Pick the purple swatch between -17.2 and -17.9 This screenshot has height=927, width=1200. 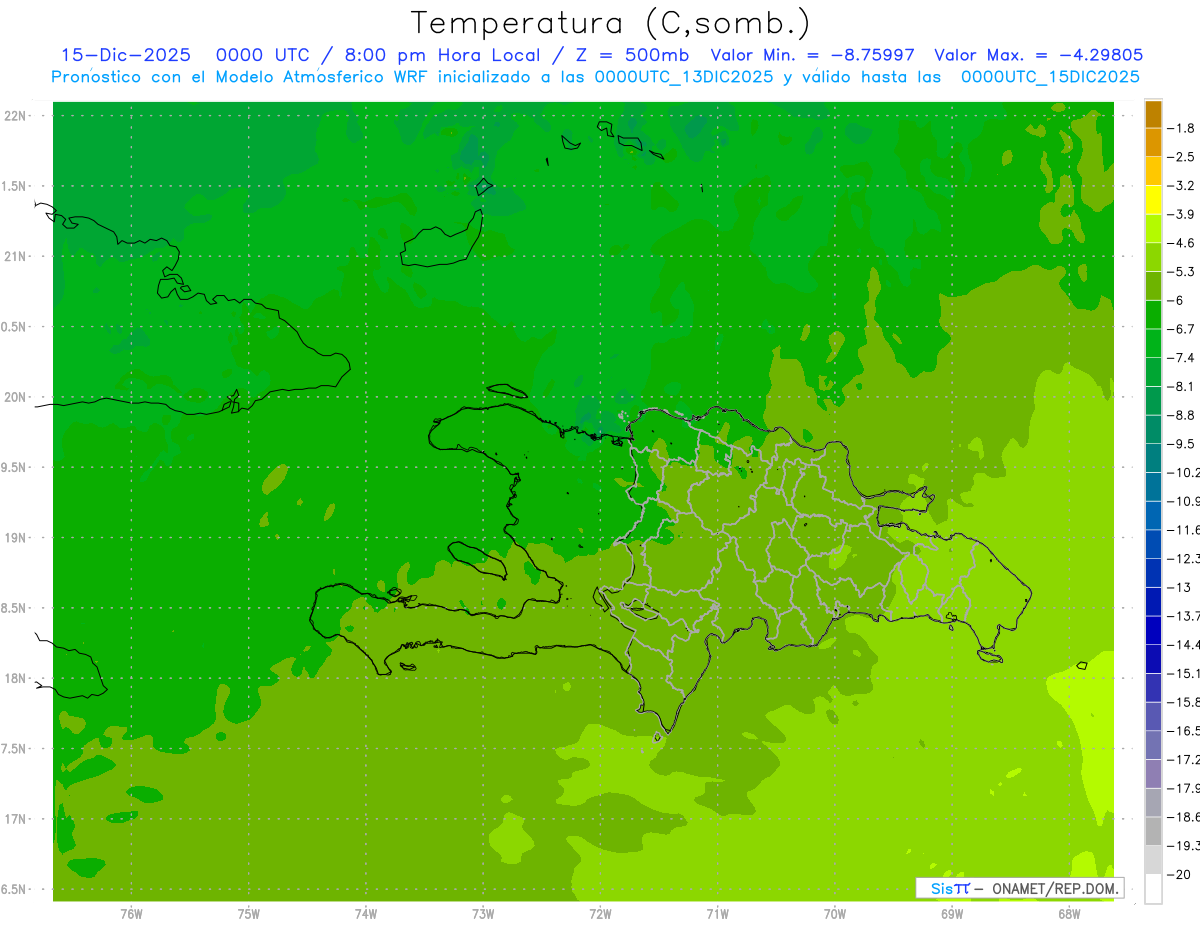[1153, 774]
